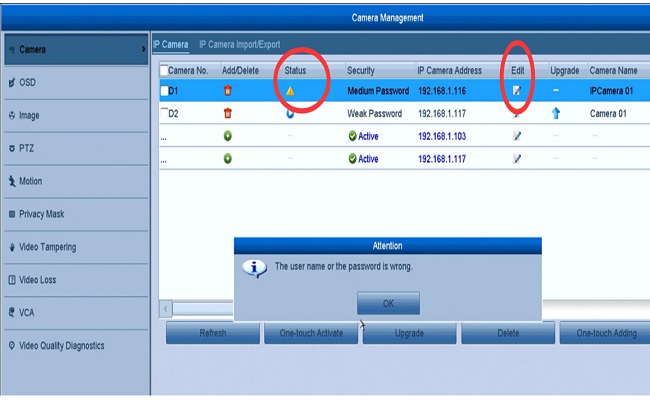Open the Video Loss menu
This screenshot has height=400, width=650.
(76, 280)
